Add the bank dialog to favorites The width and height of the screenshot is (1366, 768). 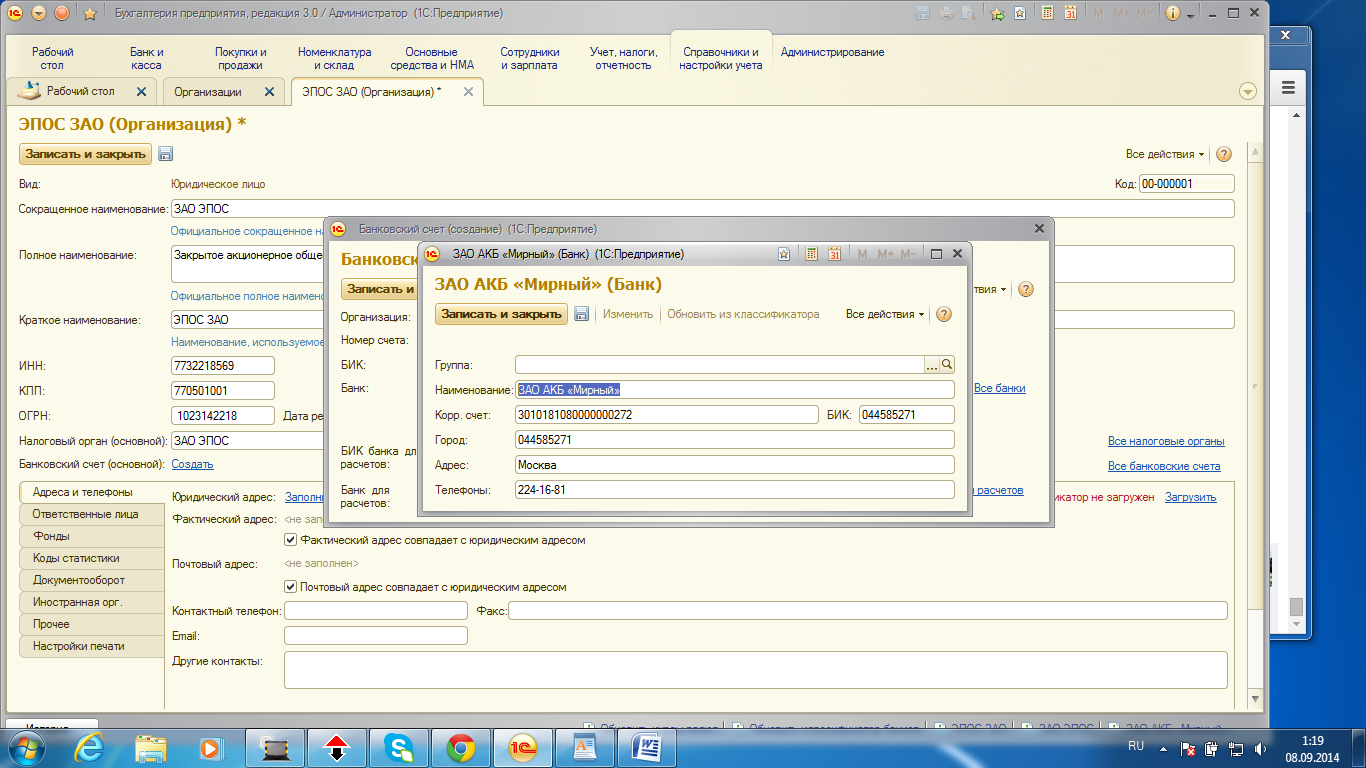point(784,254)
